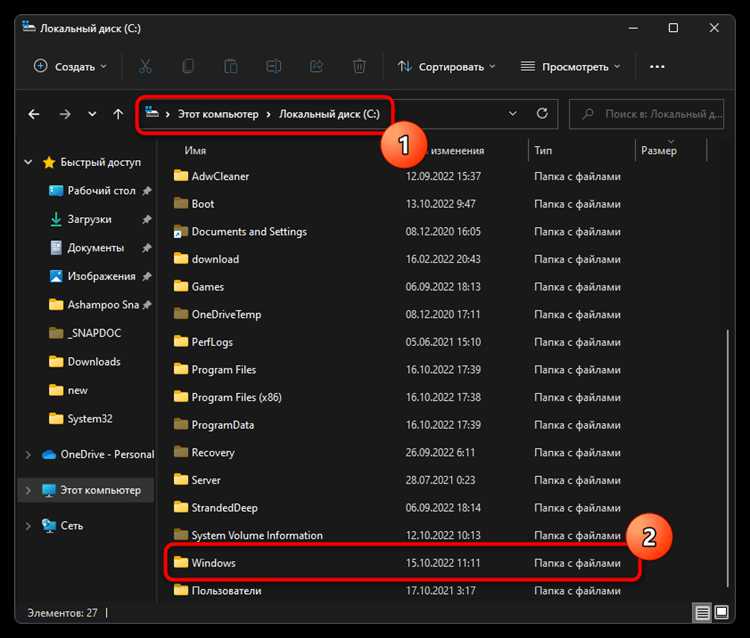
Task: Select the ProgramData folder row
Action: (x=401, y=425)
